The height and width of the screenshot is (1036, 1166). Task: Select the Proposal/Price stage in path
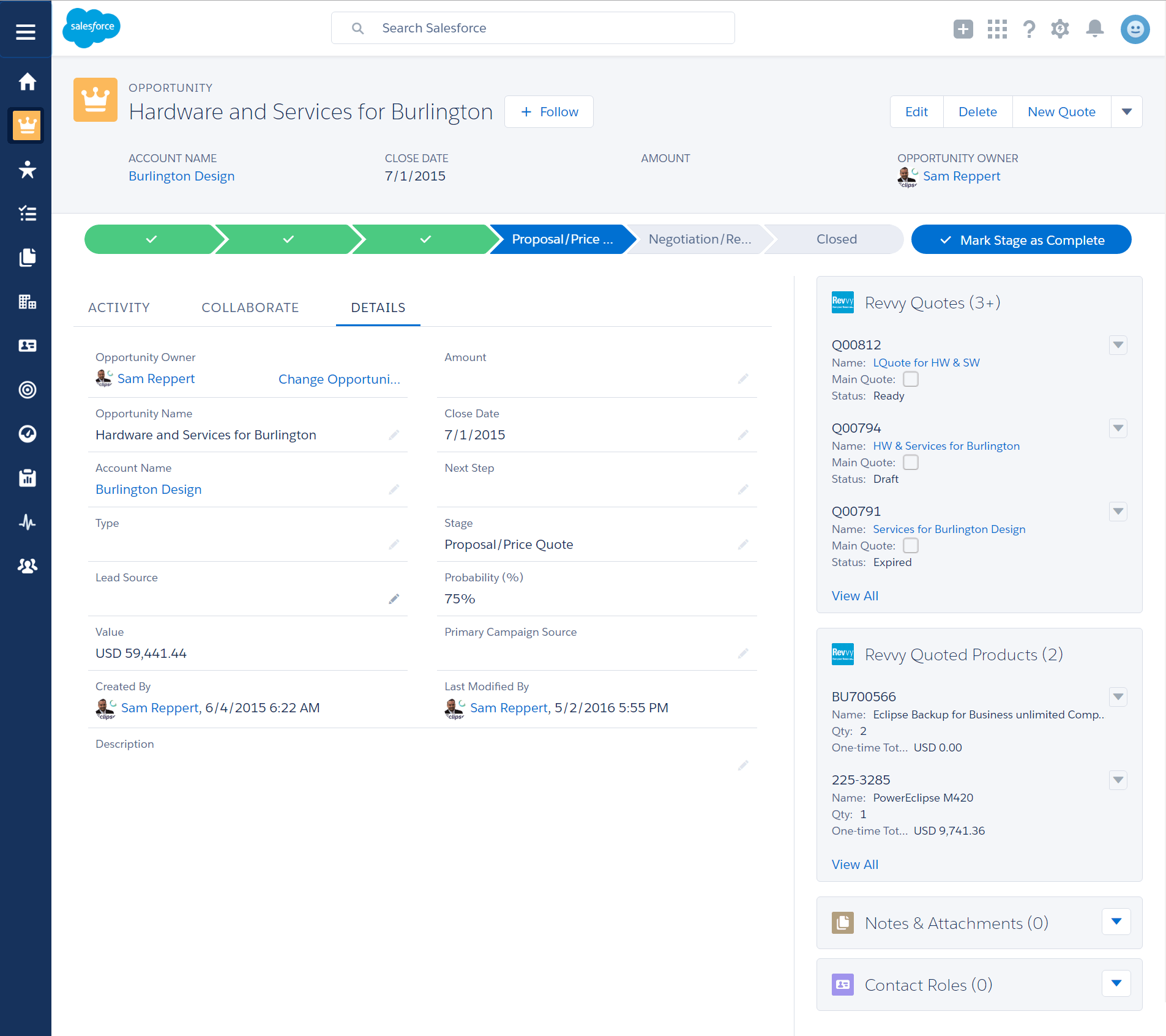(x=562, y=239)
